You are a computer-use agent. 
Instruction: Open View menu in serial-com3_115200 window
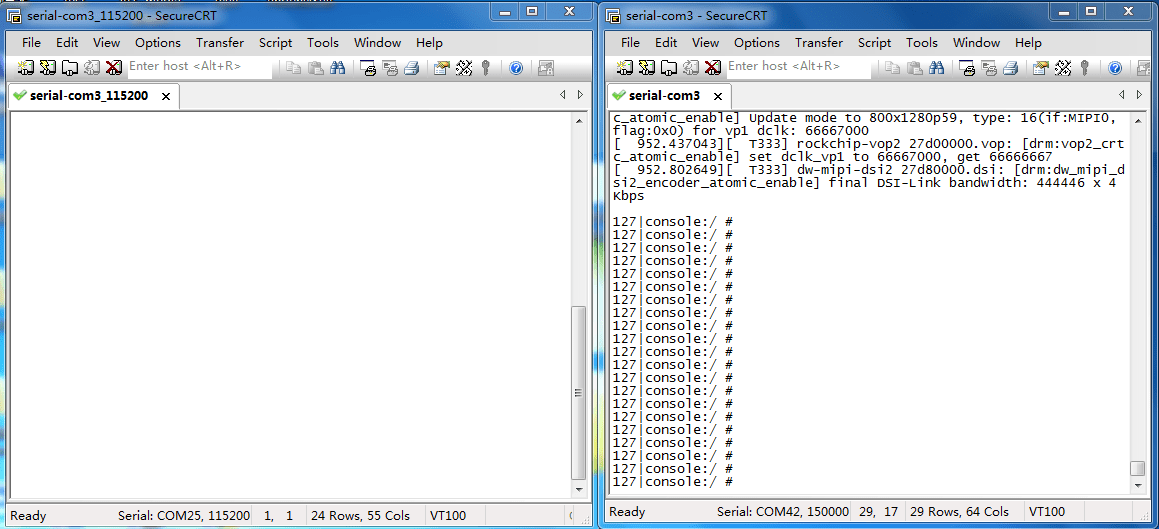pos(106,43)
